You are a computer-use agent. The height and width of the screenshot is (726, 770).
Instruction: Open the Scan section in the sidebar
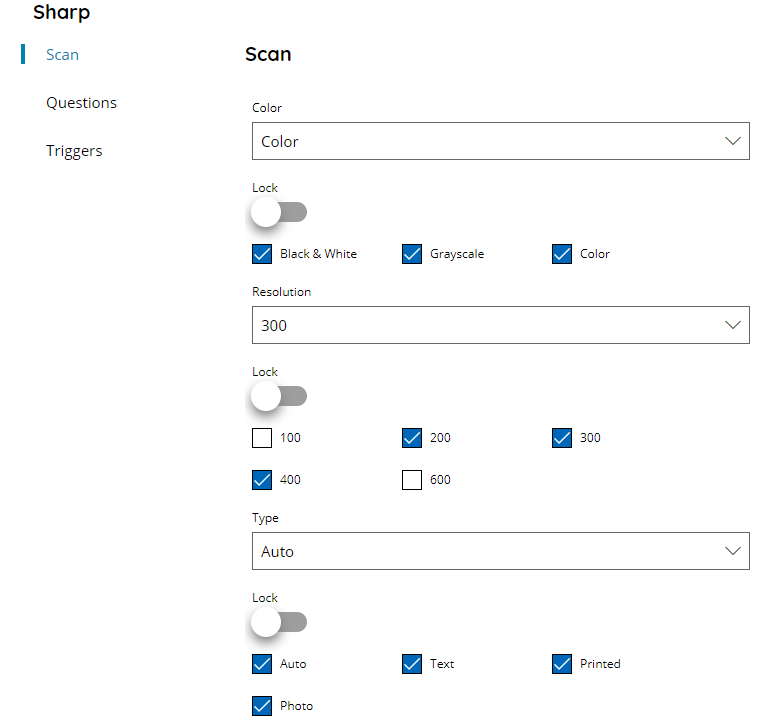[x=62, y=55]
